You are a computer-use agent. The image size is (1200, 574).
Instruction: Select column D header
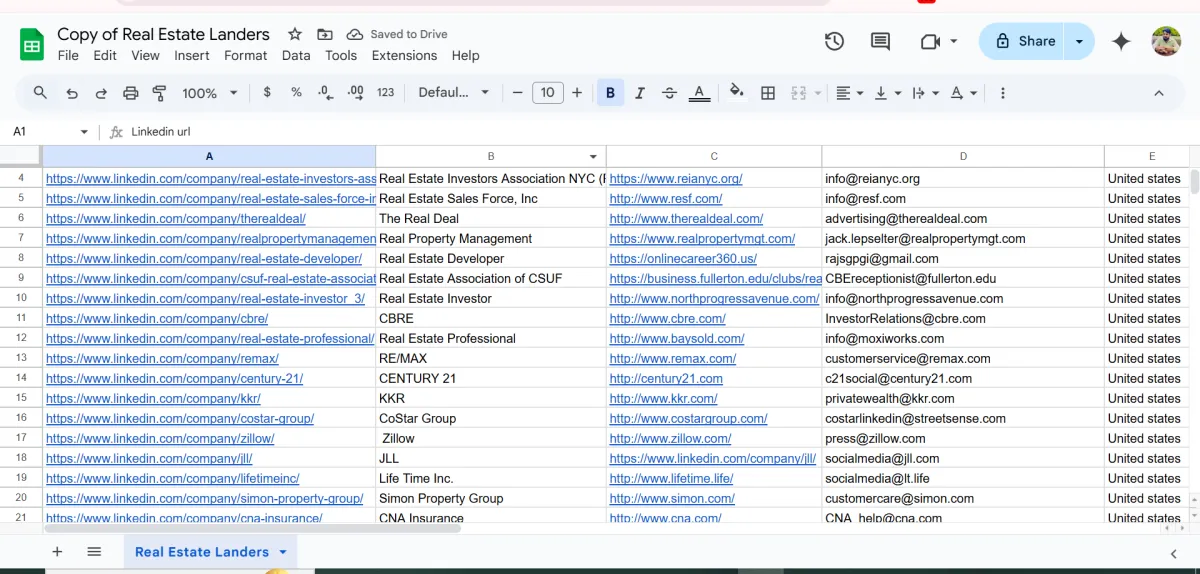(x=963, y=156)
